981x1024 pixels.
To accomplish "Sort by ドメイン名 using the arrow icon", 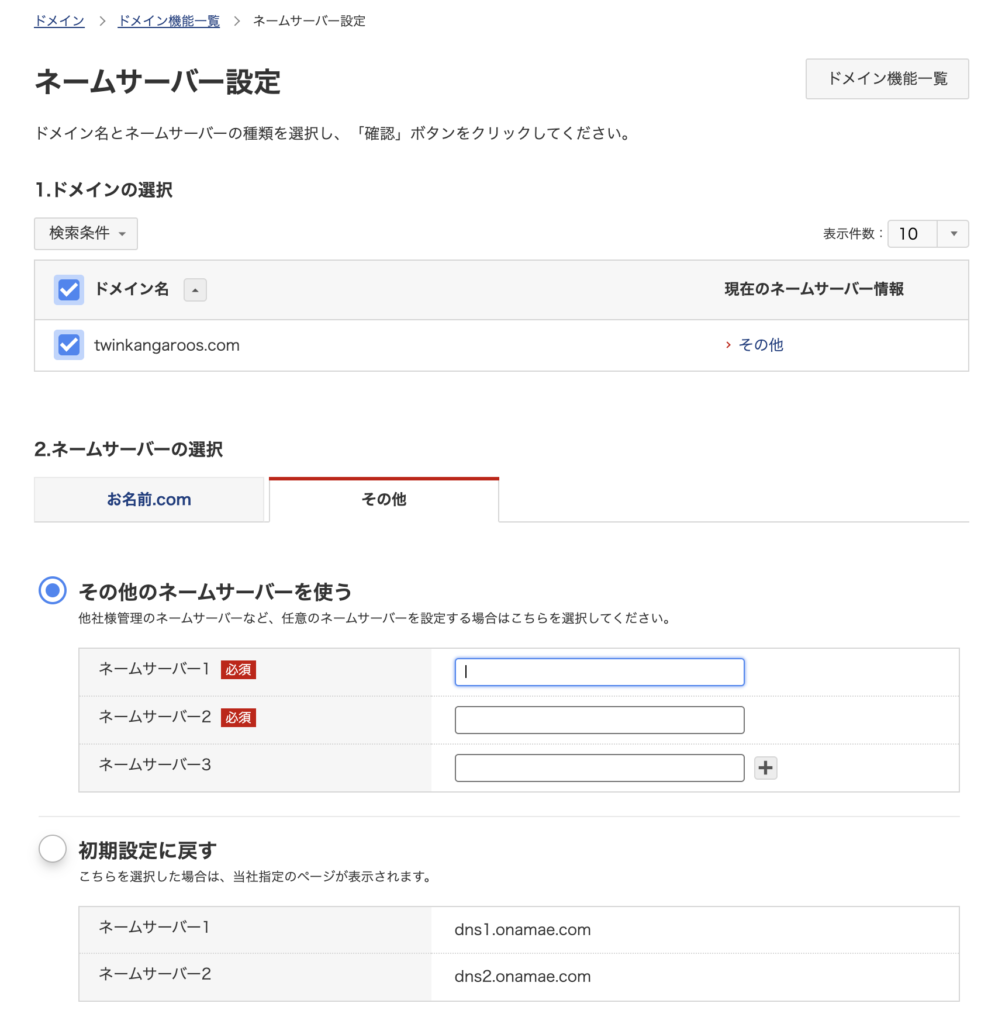I will tap(195, 290).
